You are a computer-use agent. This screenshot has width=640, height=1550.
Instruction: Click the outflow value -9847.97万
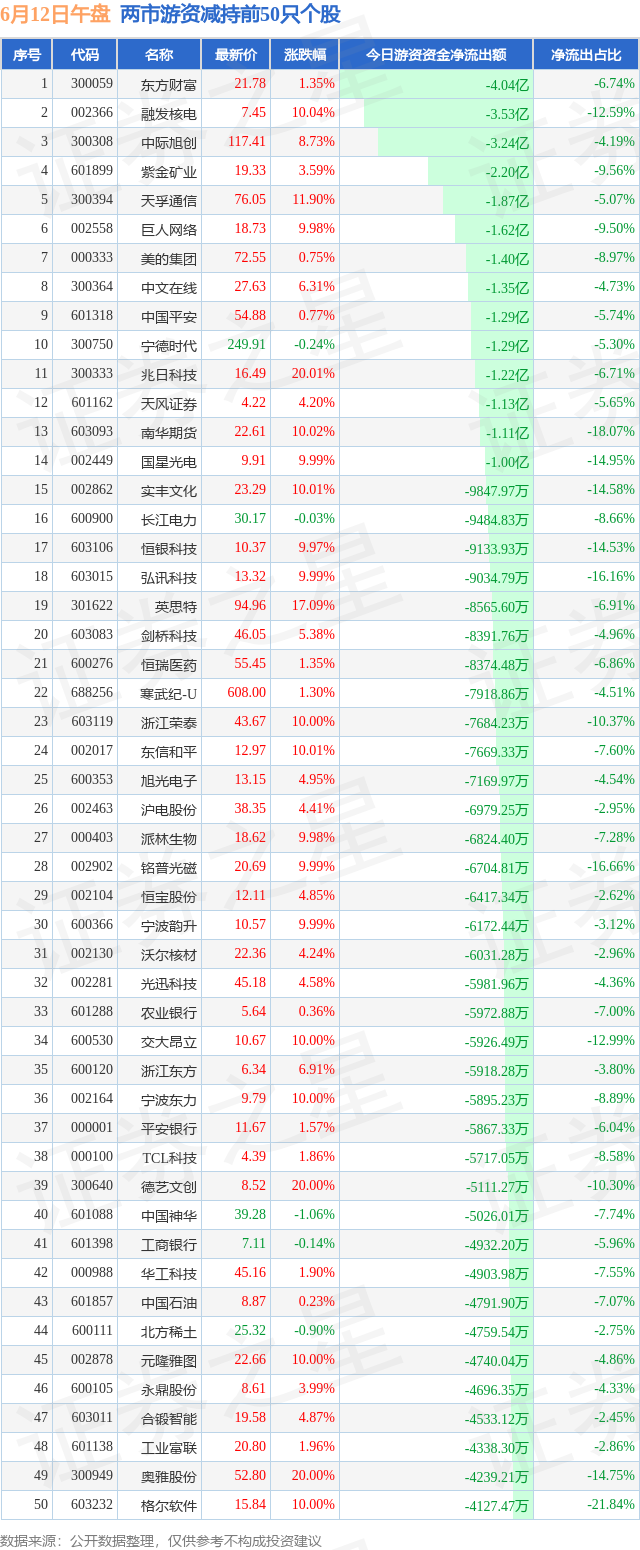coord(496,491)
